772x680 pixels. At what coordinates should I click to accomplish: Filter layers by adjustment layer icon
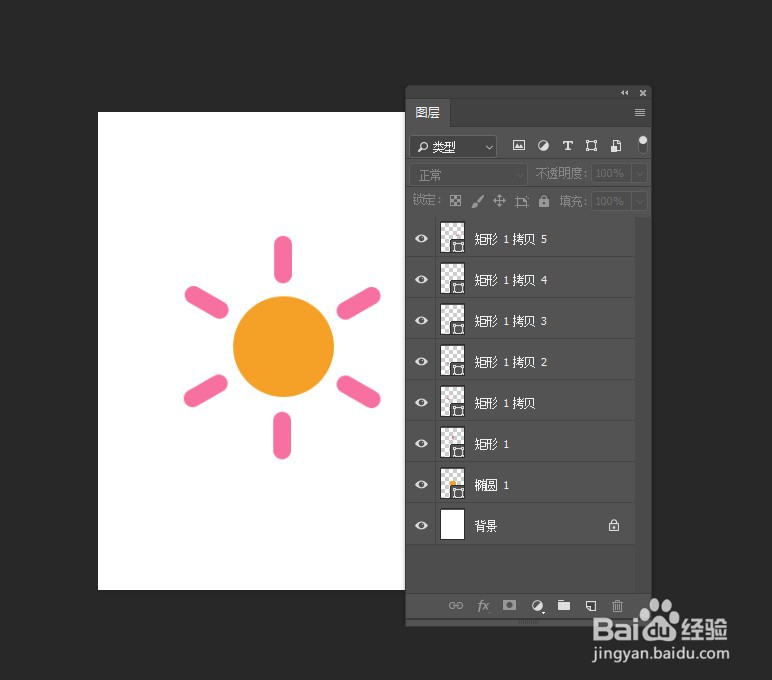[x=543, y=145]
